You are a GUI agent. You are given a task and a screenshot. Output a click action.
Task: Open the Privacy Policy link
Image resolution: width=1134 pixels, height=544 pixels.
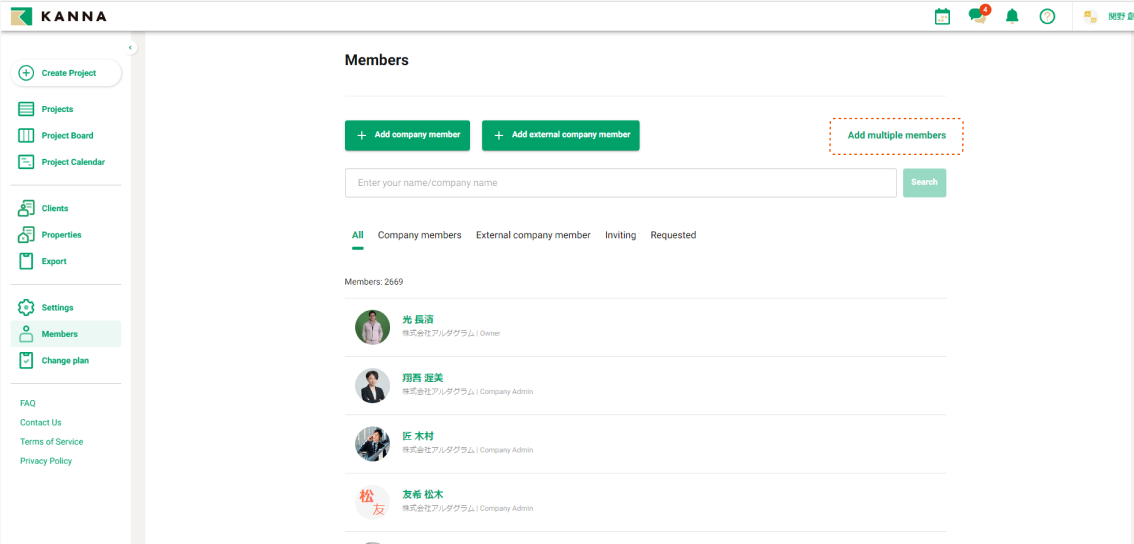(46, 461)
